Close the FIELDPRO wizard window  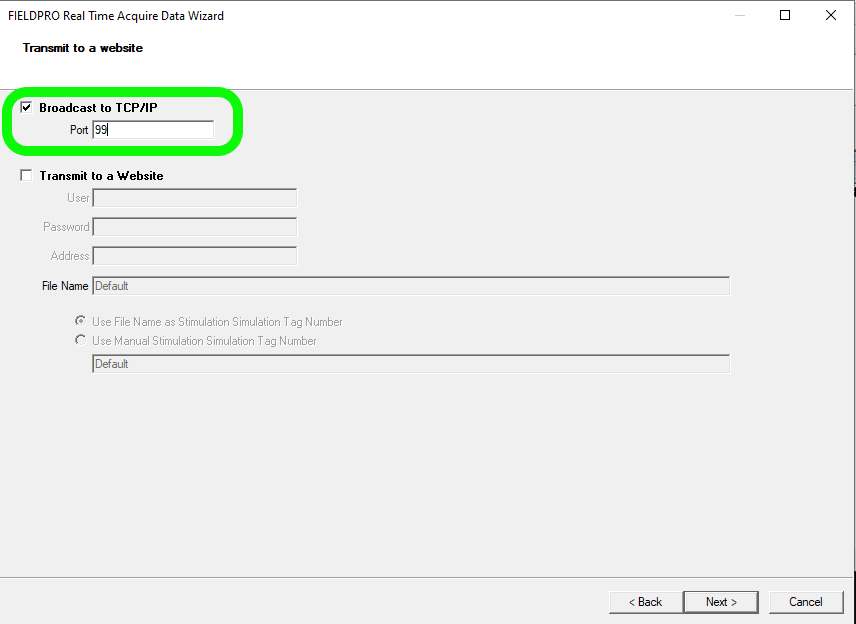(x=831, y=15)
